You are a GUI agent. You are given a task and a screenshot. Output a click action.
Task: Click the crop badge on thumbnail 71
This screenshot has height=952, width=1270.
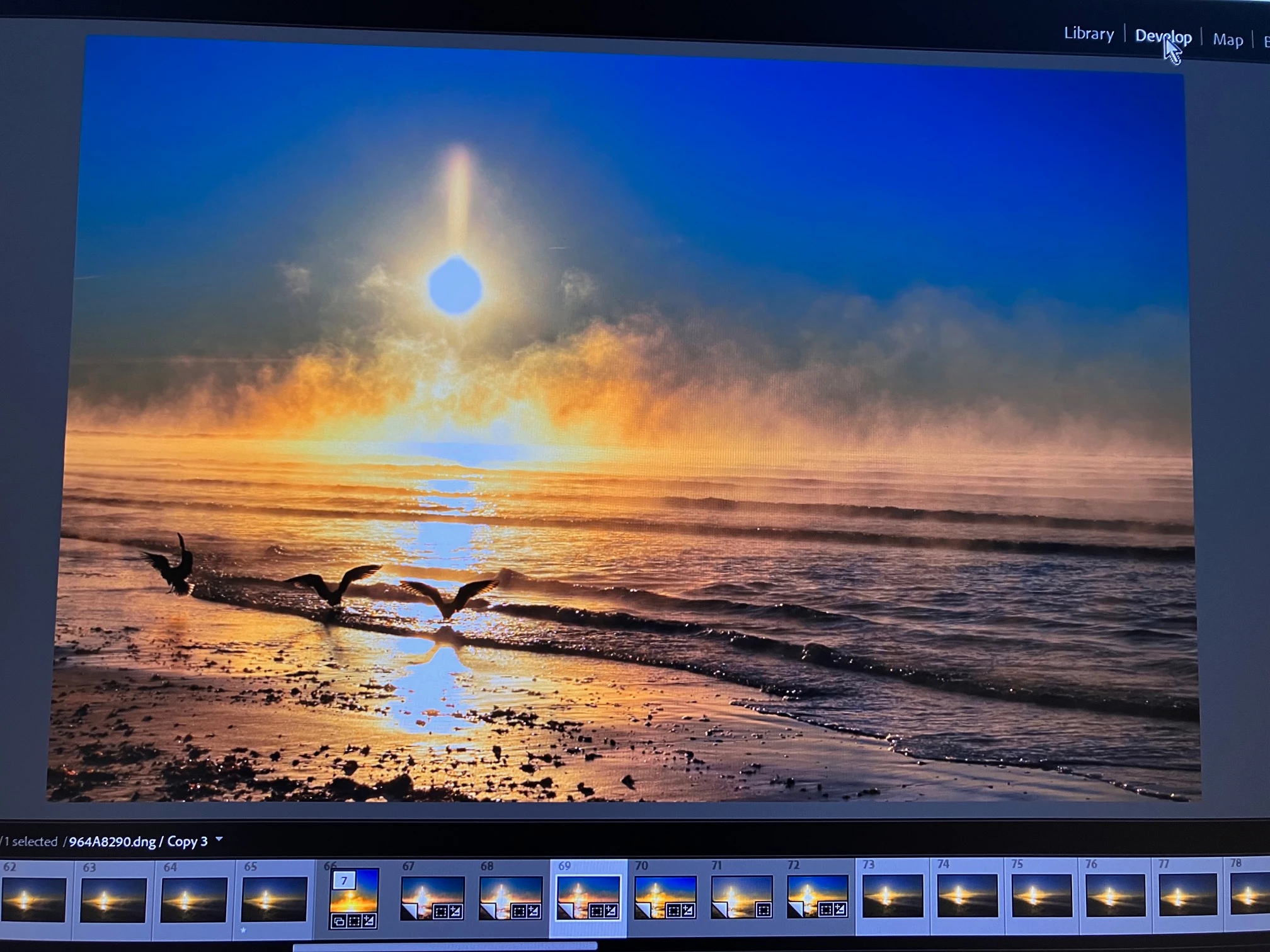coord(763,910)
